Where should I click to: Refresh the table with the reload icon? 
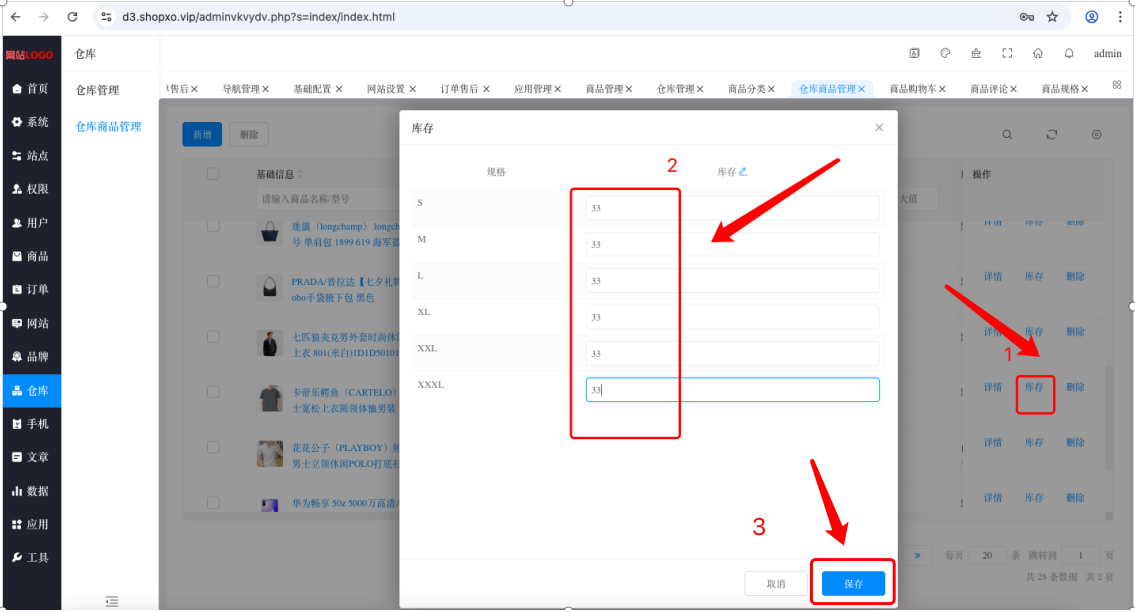coord(1052,135)
